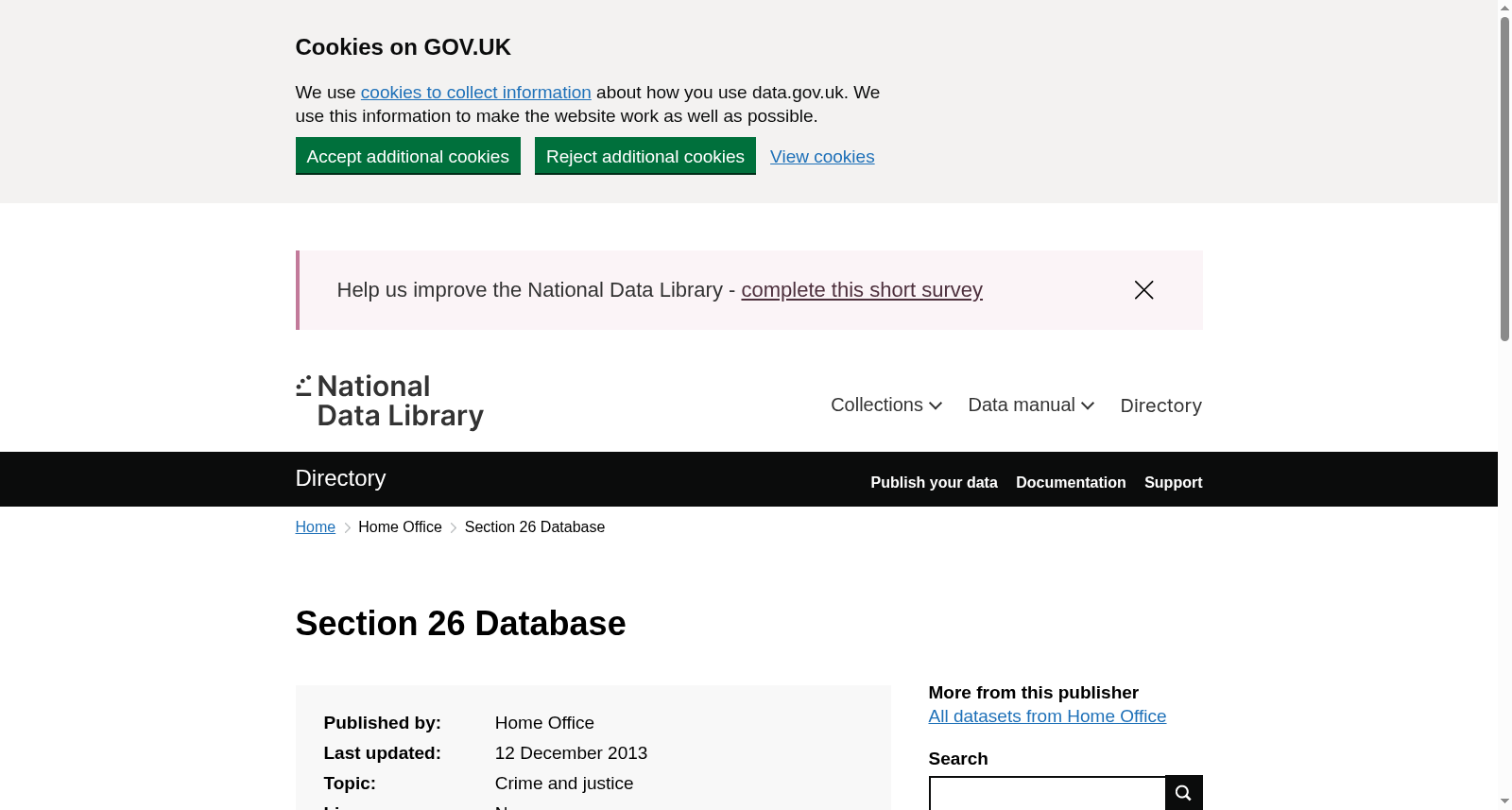Expand the Data manual menu
The image size is (1512, 810).
[1031, 405]
